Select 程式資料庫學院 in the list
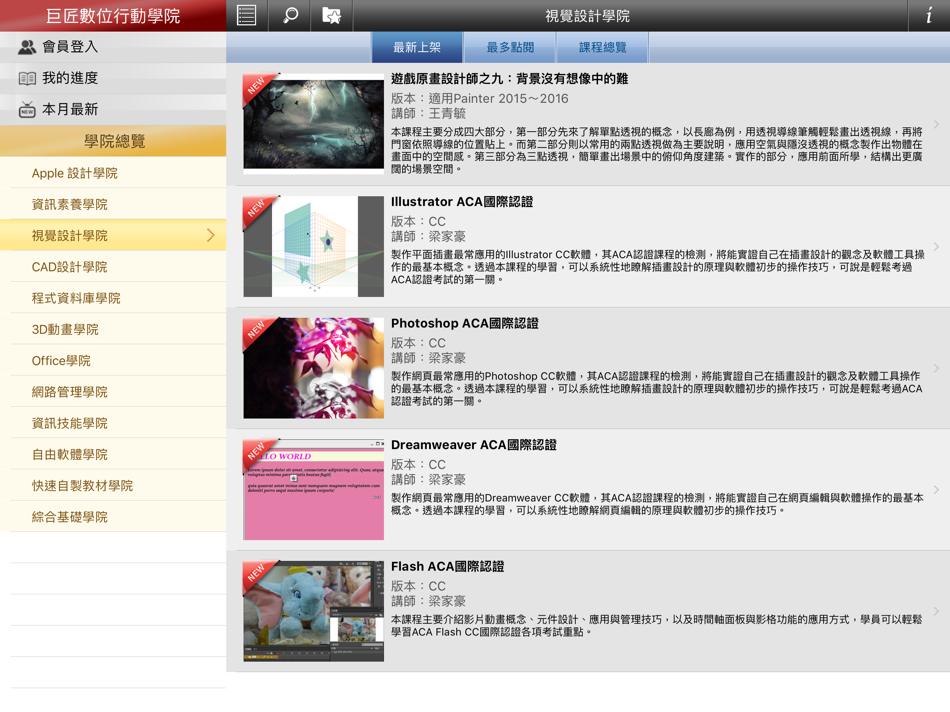Screen dimensions: 950x712 point(113,298)
